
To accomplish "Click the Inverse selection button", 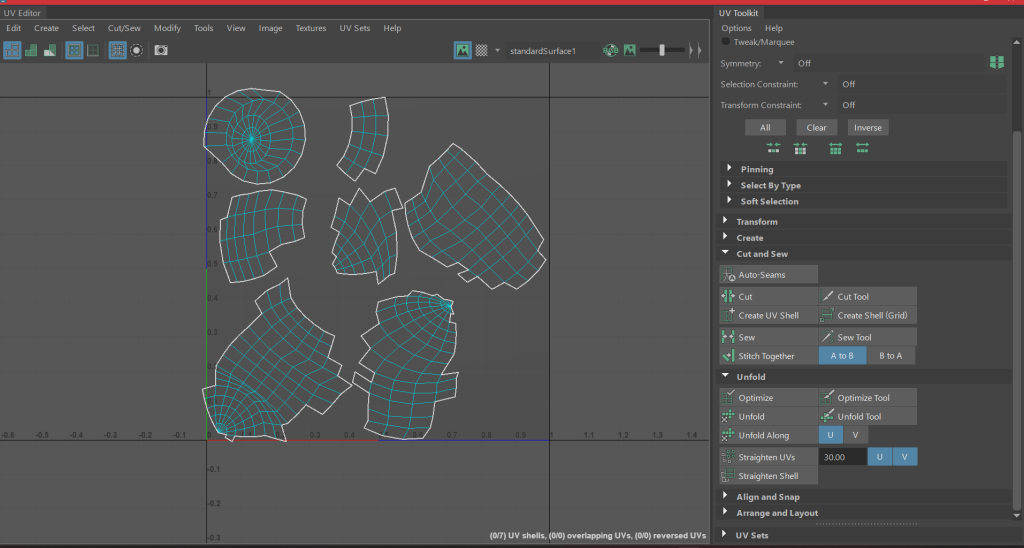I will (x=867, y=127).
